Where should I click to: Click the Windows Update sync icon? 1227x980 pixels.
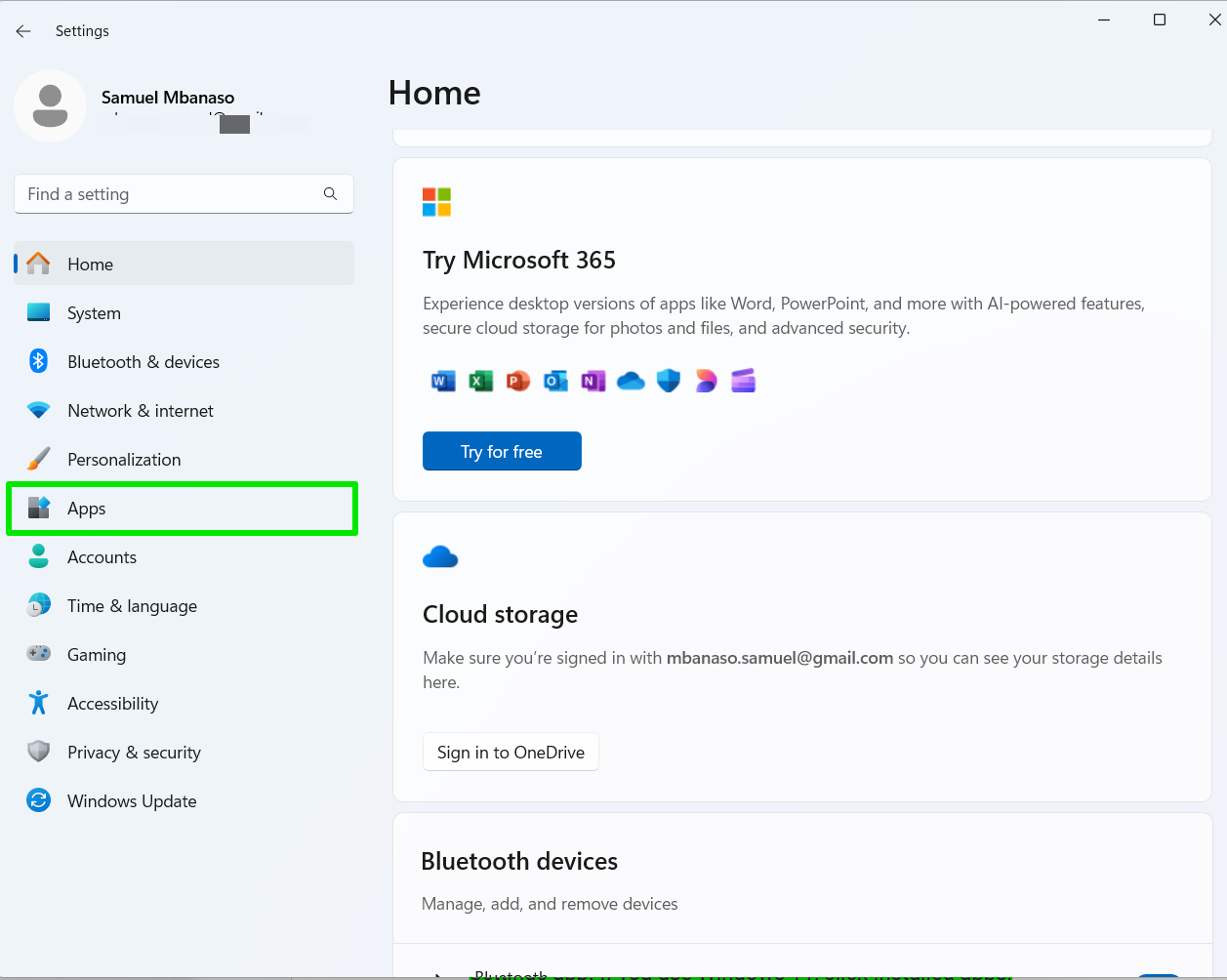(x=38, y=800)
